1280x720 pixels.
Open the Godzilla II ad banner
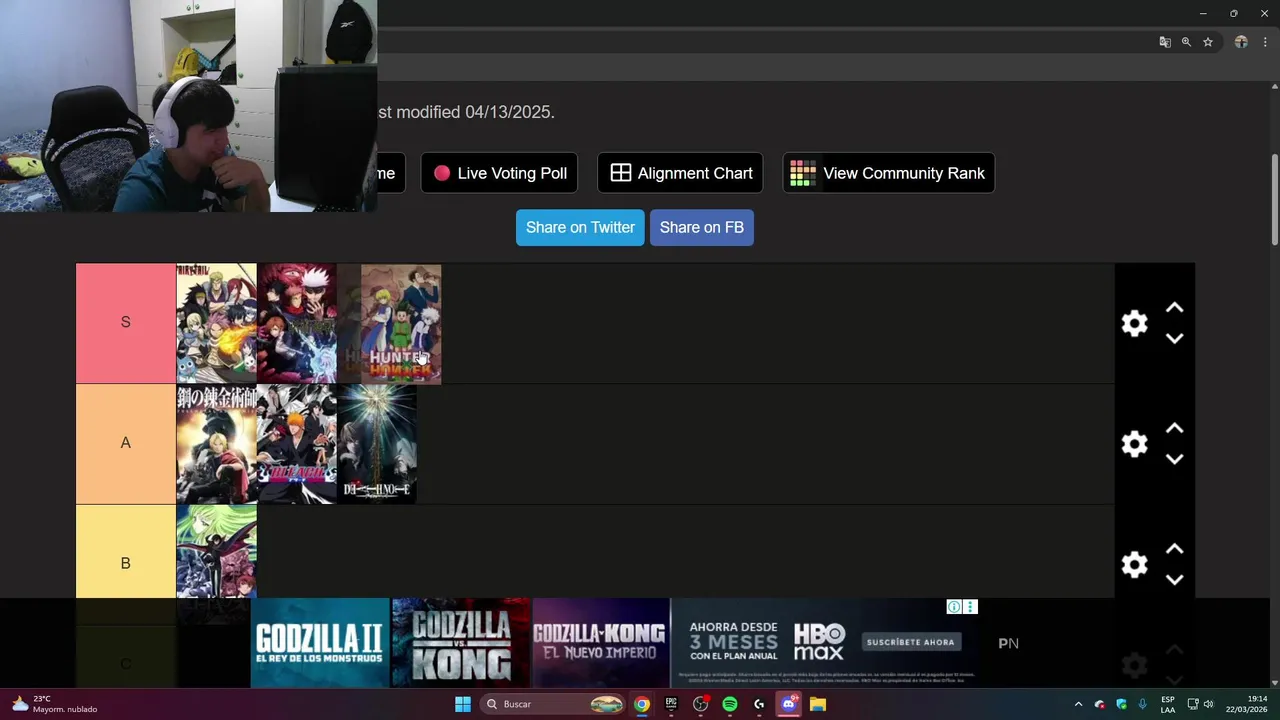point(320,643)
